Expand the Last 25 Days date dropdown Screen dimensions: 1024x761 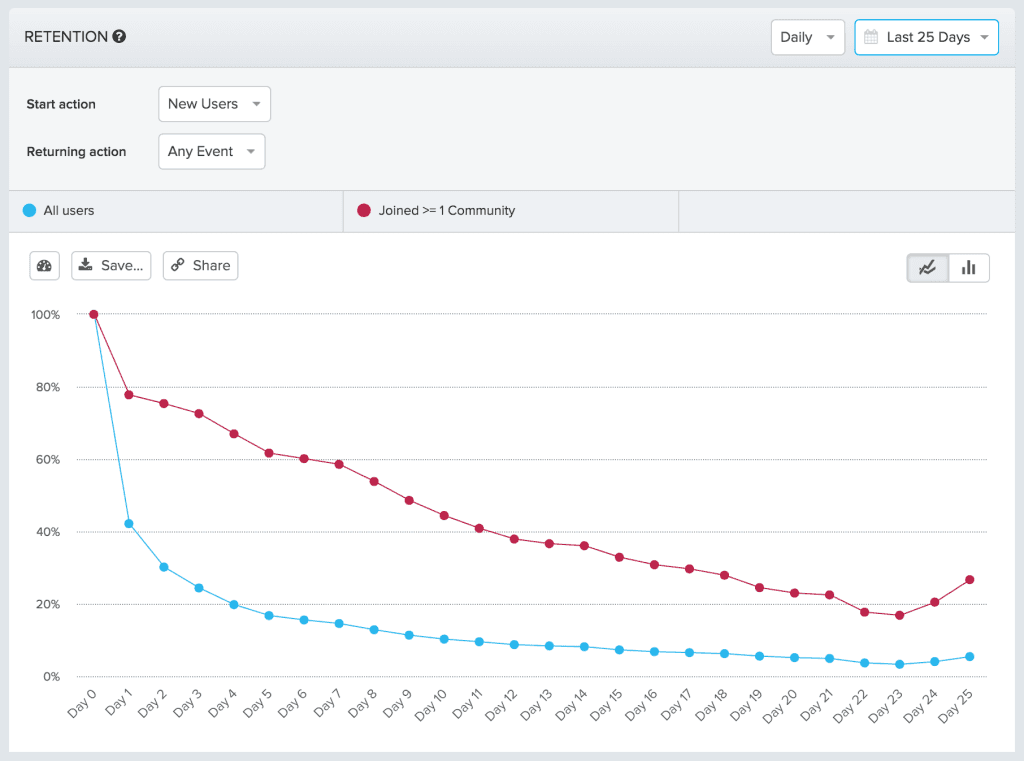(x=927, y=37)
